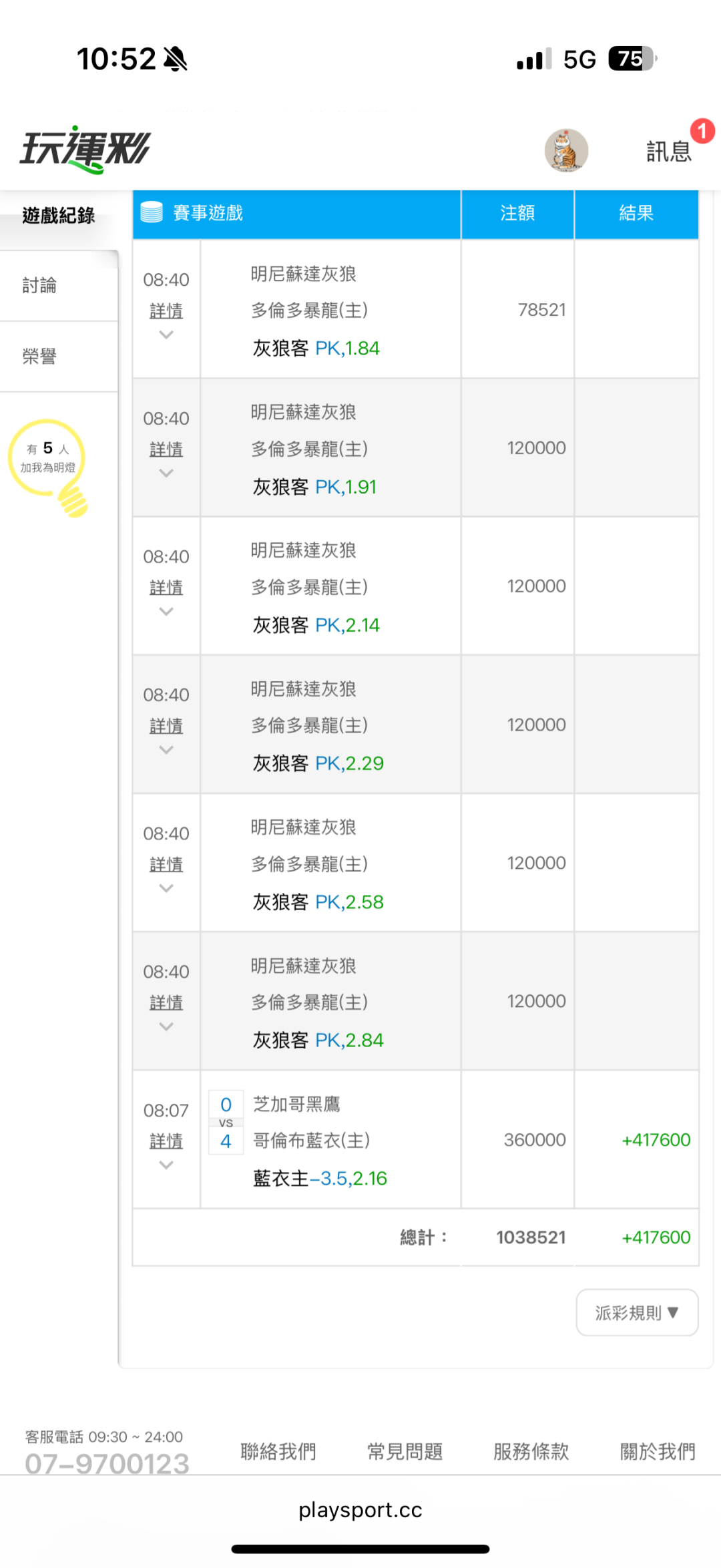Switch to the 榮譽 sidebar tab
The image size is (721, 1568).
[39, 357]
